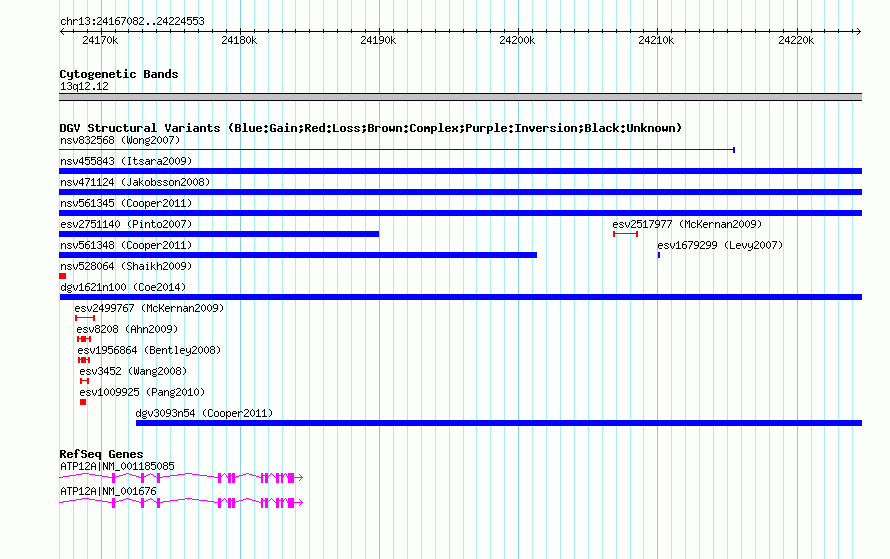
Task: Click the 24190k ruler tick label
Action: tap(378, 40)
